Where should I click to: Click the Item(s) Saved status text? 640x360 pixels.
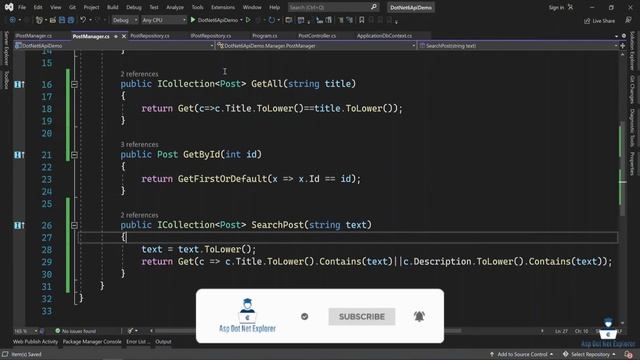(26, 354)
